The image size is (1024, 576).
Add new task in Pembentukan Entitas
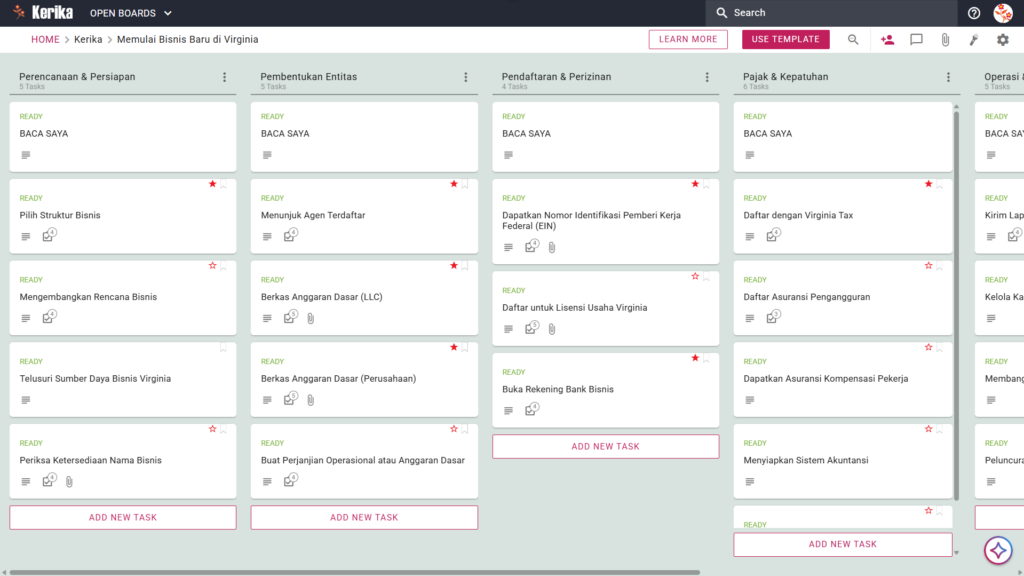pyautogui.click(x=364, y=517)
